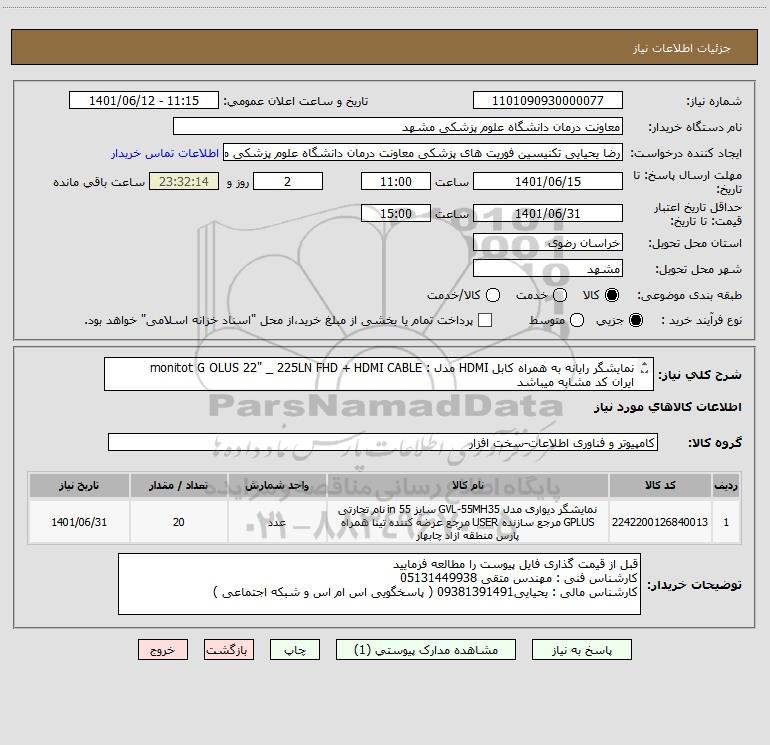Click the buyer organization name field
The height and width of the screenshot is (745, 770).
398,127
